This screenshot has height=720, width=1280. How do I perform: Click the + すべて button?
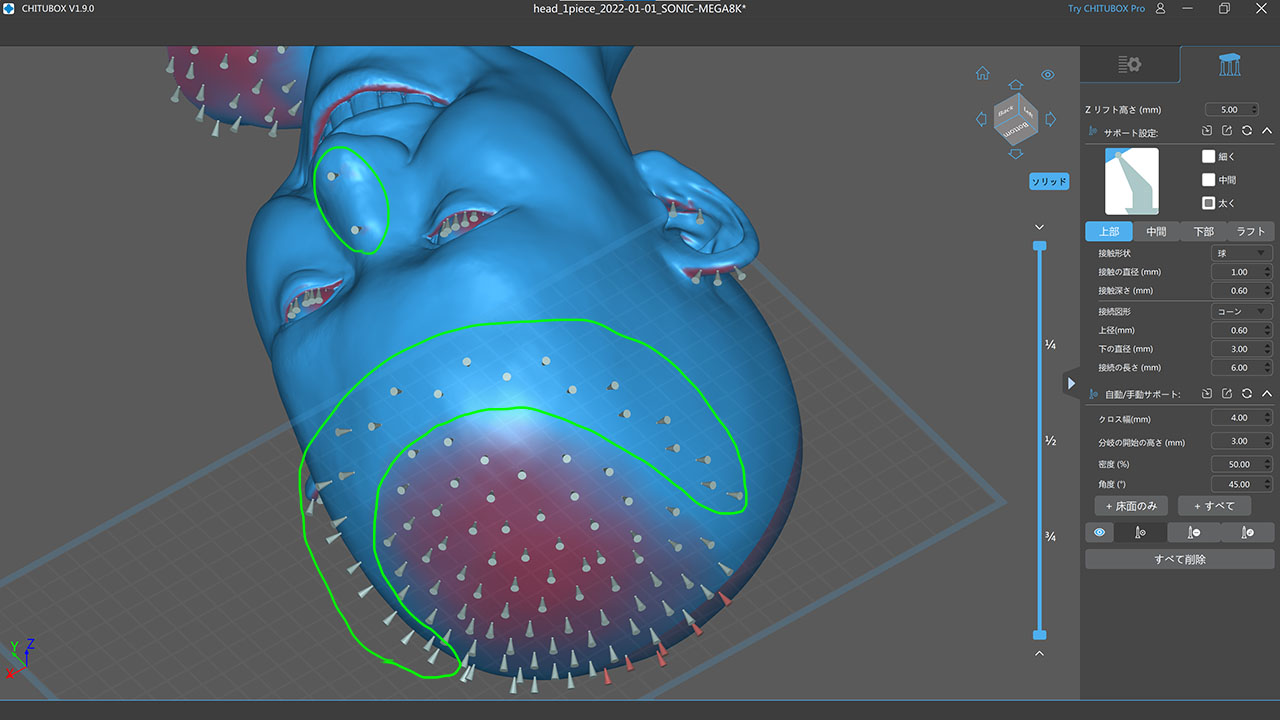(1214, 506)
